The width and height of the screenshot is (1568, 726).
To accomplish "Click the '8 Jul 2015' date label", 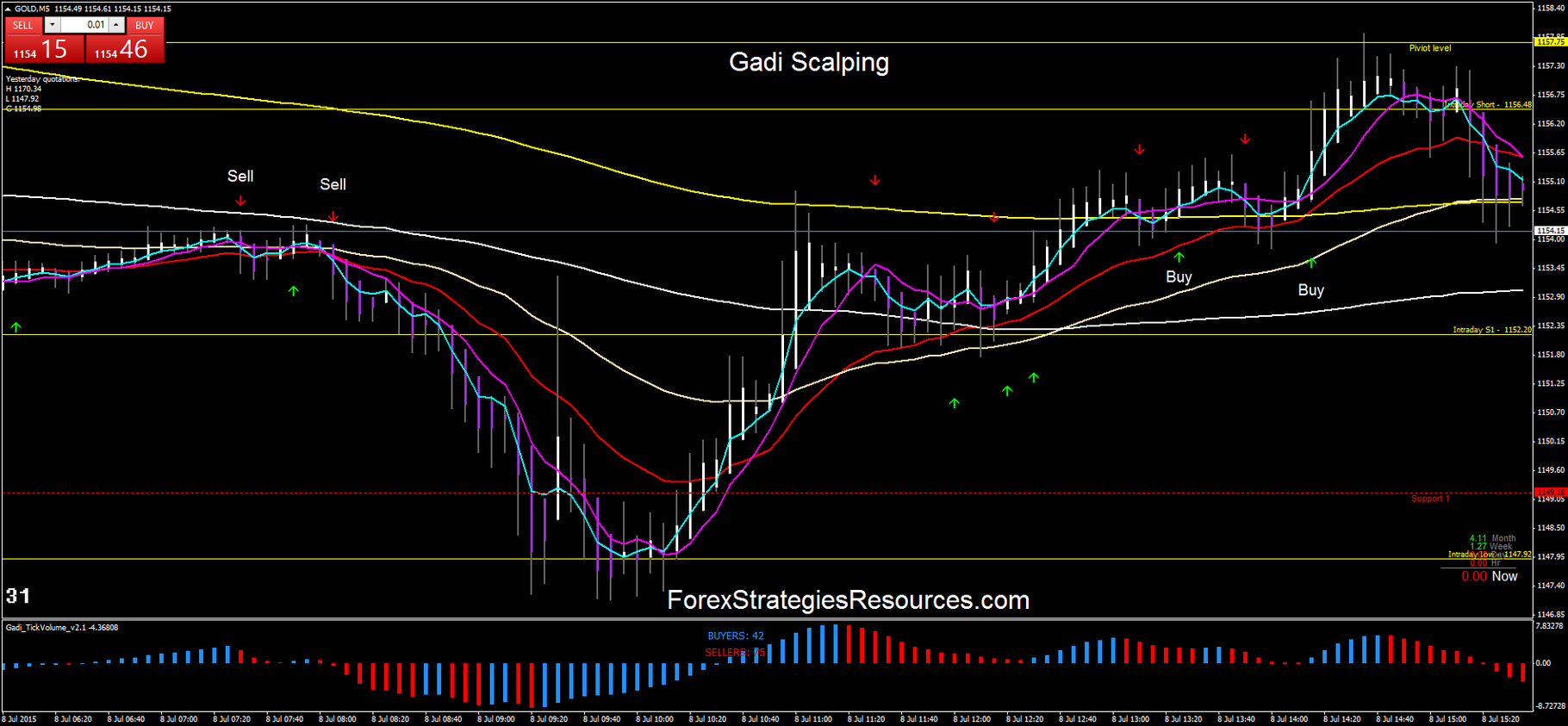I will point(20,719).
